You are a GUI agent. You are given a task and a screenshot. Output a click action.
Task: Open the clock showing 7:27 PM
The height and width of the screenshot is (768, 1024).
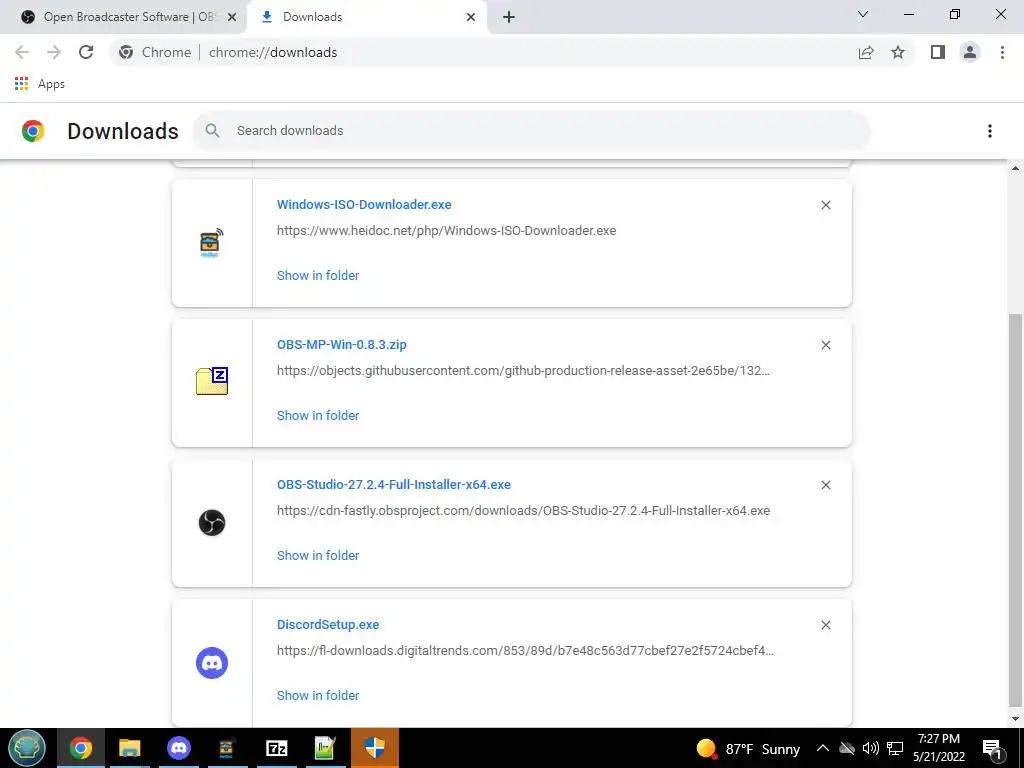coord(939,748)
